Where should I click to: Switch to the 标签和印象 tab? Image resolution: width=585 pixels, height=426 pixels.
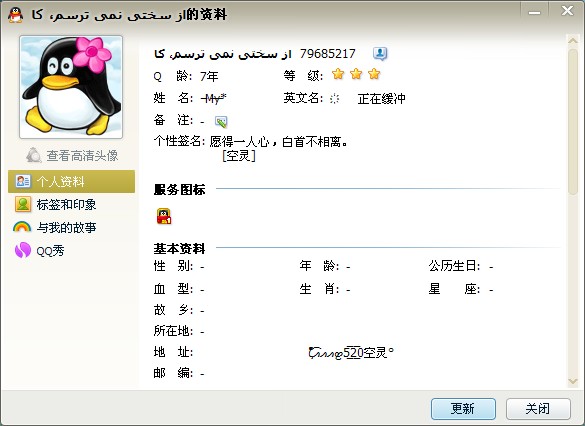(x=71, y=204)
